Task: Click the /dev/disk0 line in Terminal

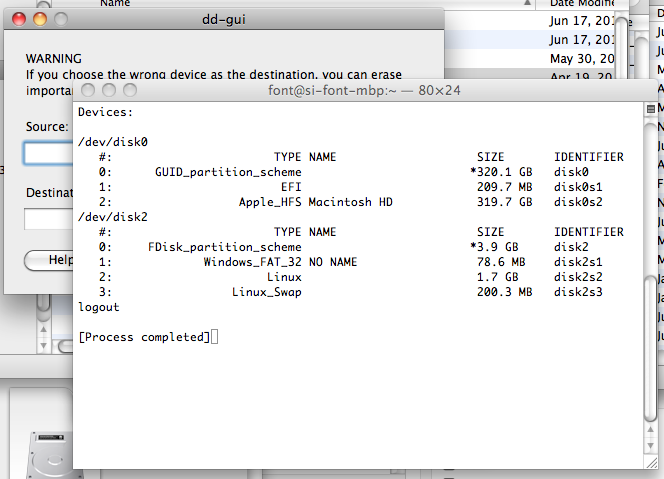Action: tap(113, 142)
